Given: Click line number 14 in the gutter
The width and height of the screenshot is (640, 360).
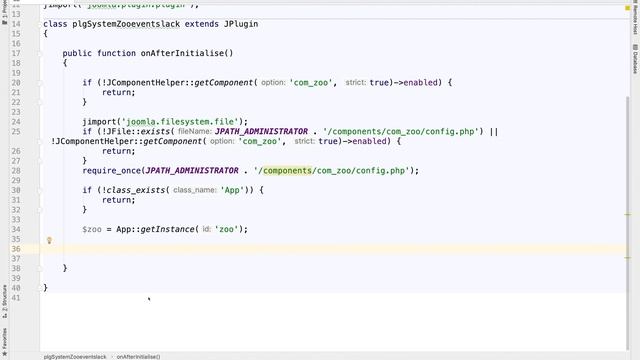Looking at the screenshot, I should [x=16, y=24].
